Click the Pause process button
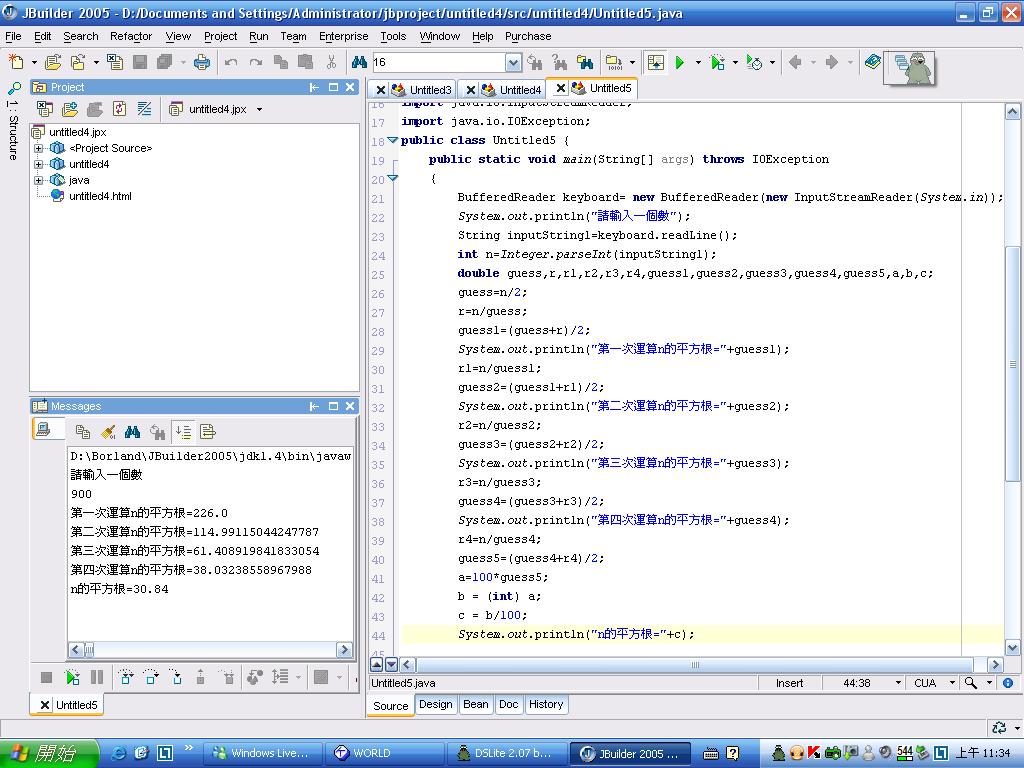Viewport: 1024px width, 768px height. pos(97,677)
